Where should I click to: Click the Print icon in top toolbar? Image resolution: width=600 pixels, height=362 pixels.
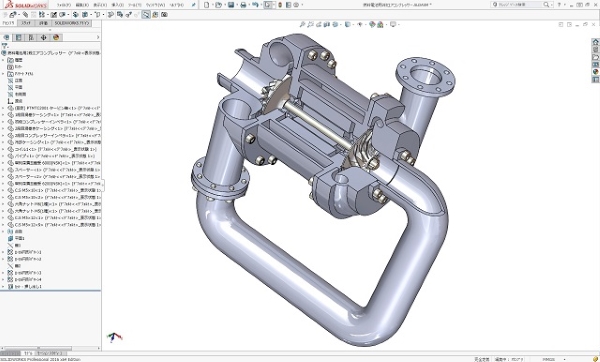[x=243, y=5]
